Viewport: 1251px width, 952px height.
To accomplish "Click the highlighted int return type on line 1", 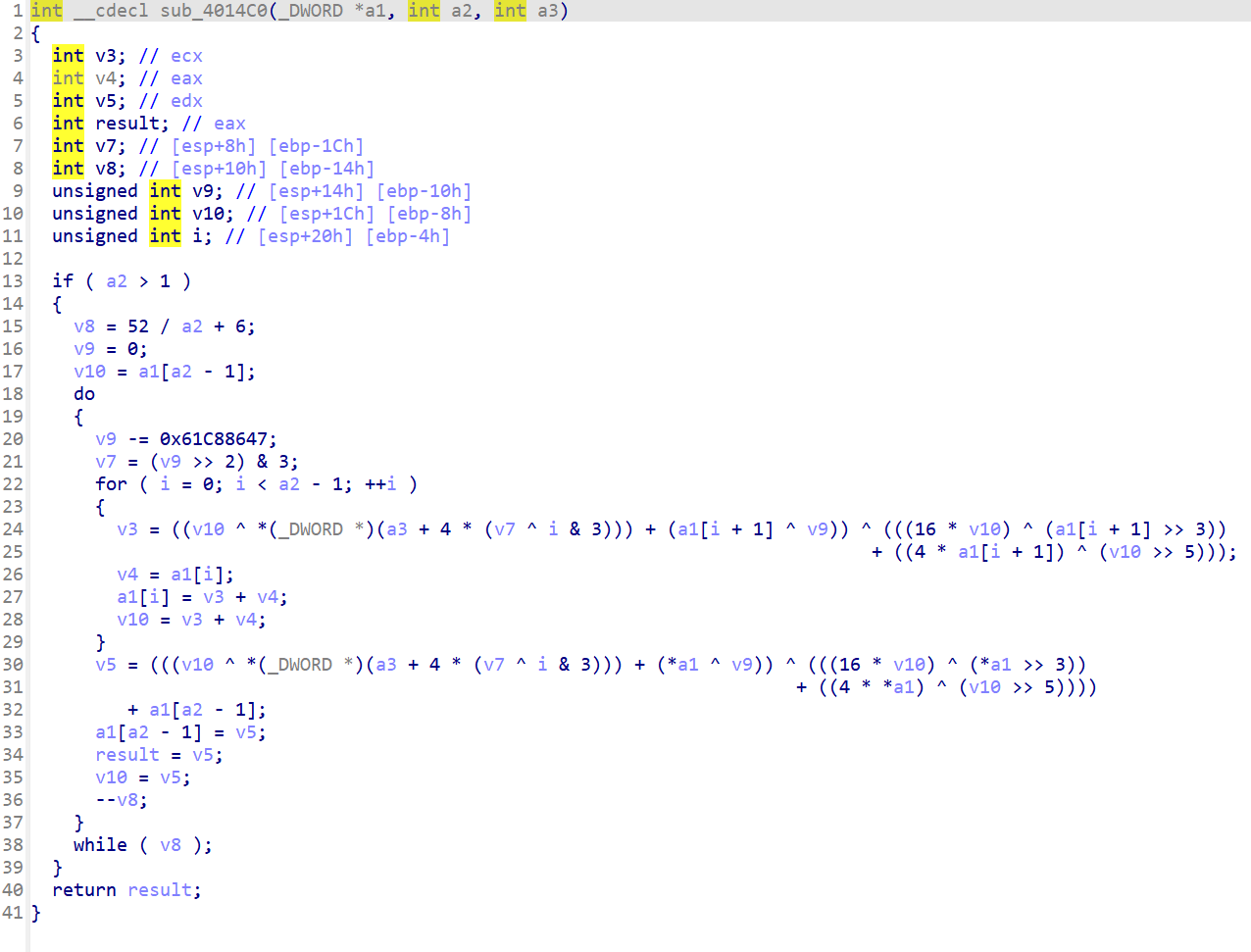I will click(46, 11).
